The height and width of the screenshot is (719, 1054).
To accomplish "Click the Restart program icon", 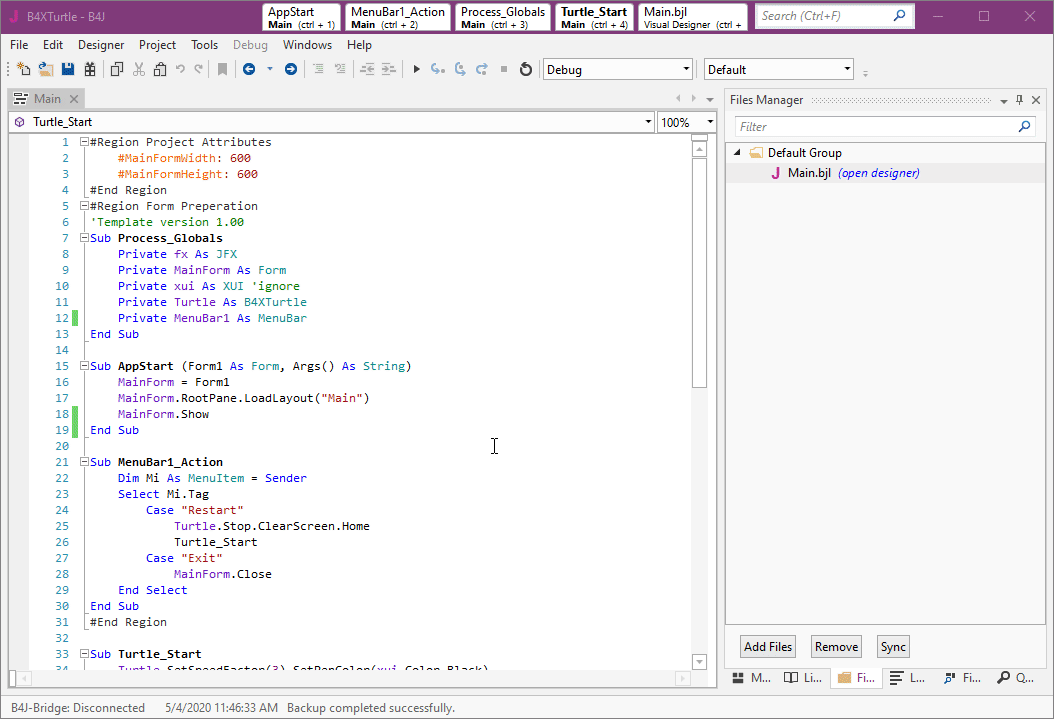I will (526, 69).
